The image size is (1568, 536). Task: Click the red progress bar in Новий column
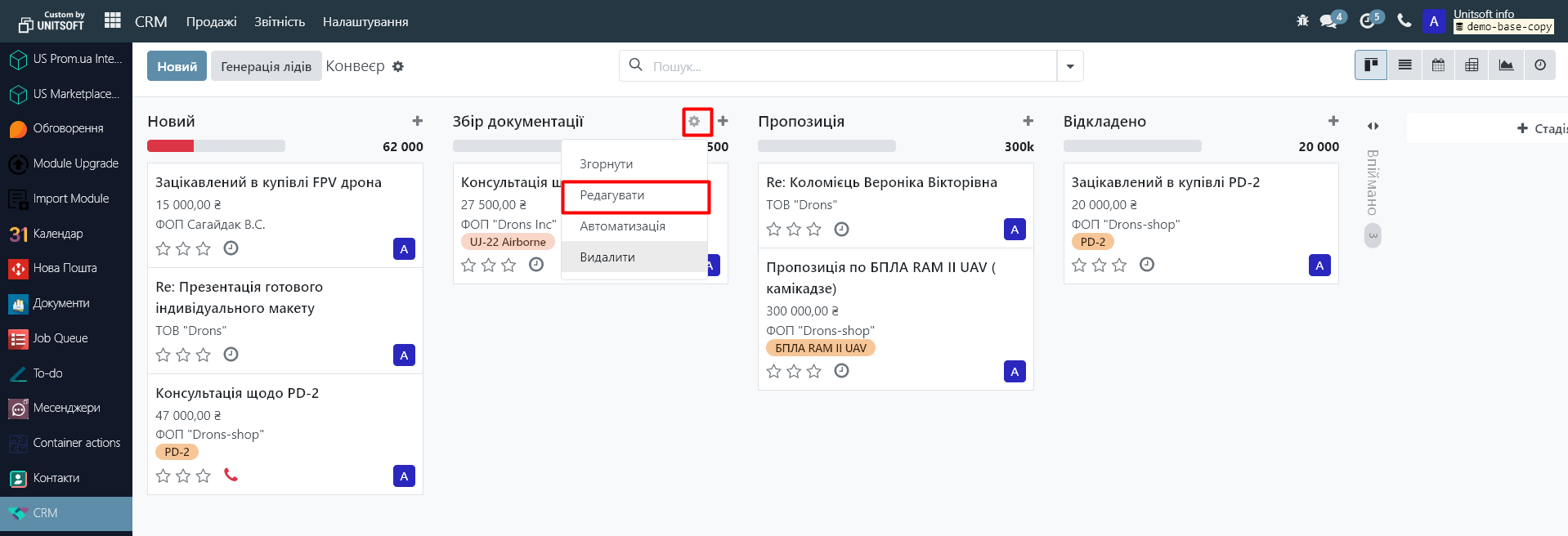(170, 146)
